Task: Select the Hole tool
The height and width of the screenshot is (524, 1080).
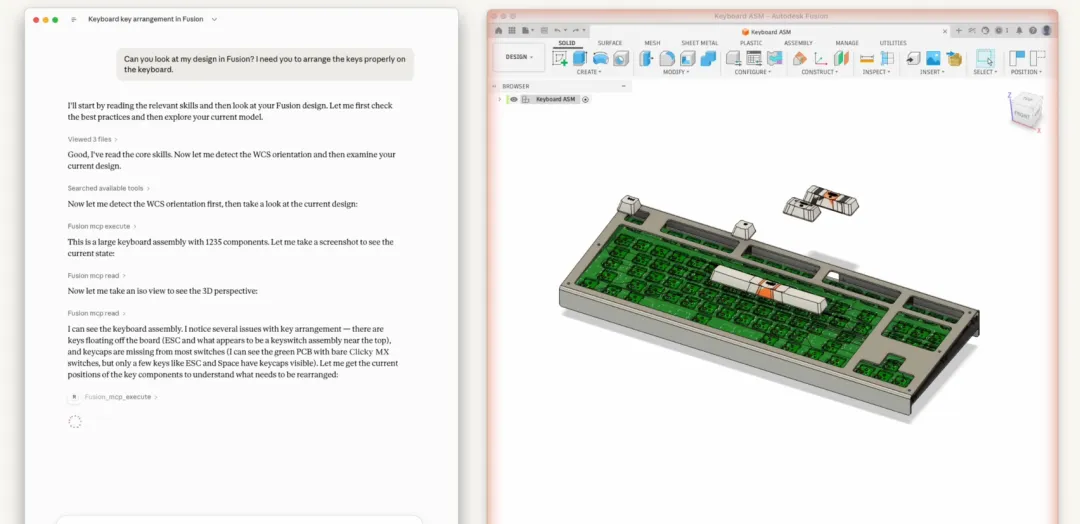Action: click(x=621, y=59)
